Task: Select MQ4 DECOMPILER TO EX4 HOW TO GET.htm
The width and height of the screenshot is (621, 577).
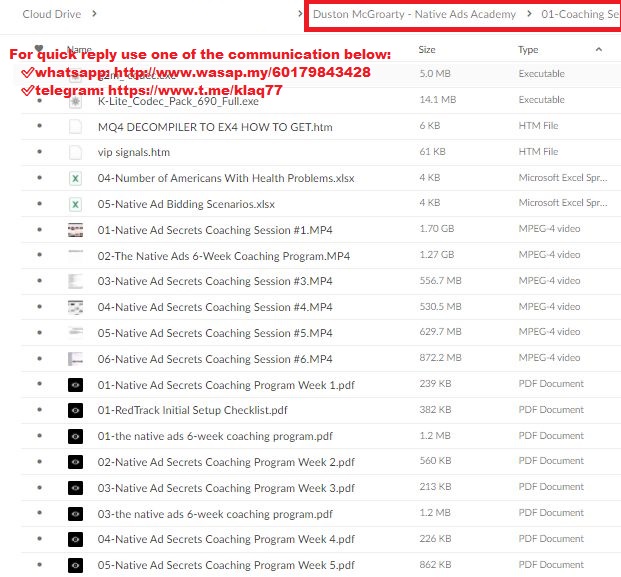Action: point(215,127)
